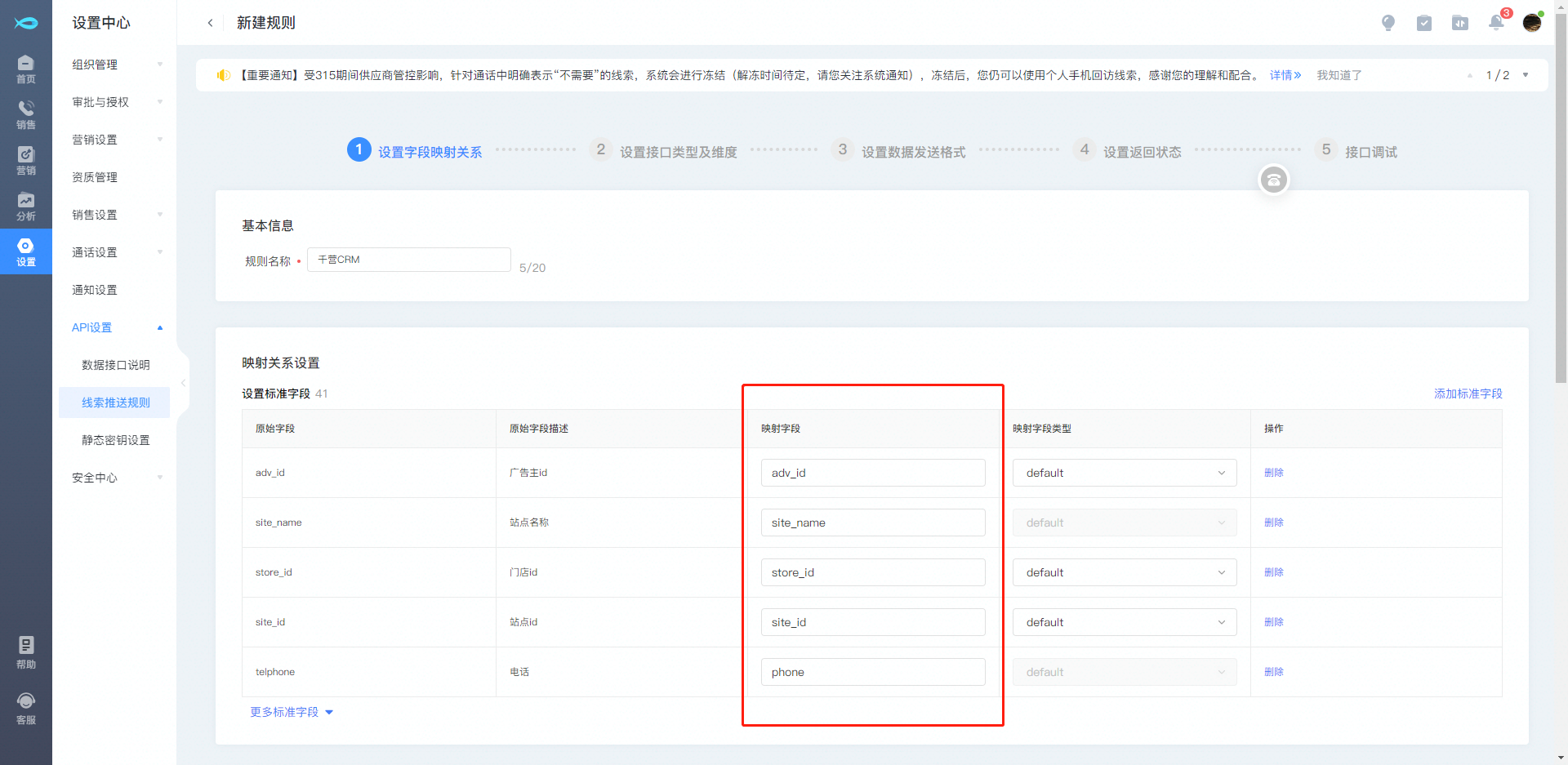Open the 首页 home icon in sidebar

coord(25,69)
